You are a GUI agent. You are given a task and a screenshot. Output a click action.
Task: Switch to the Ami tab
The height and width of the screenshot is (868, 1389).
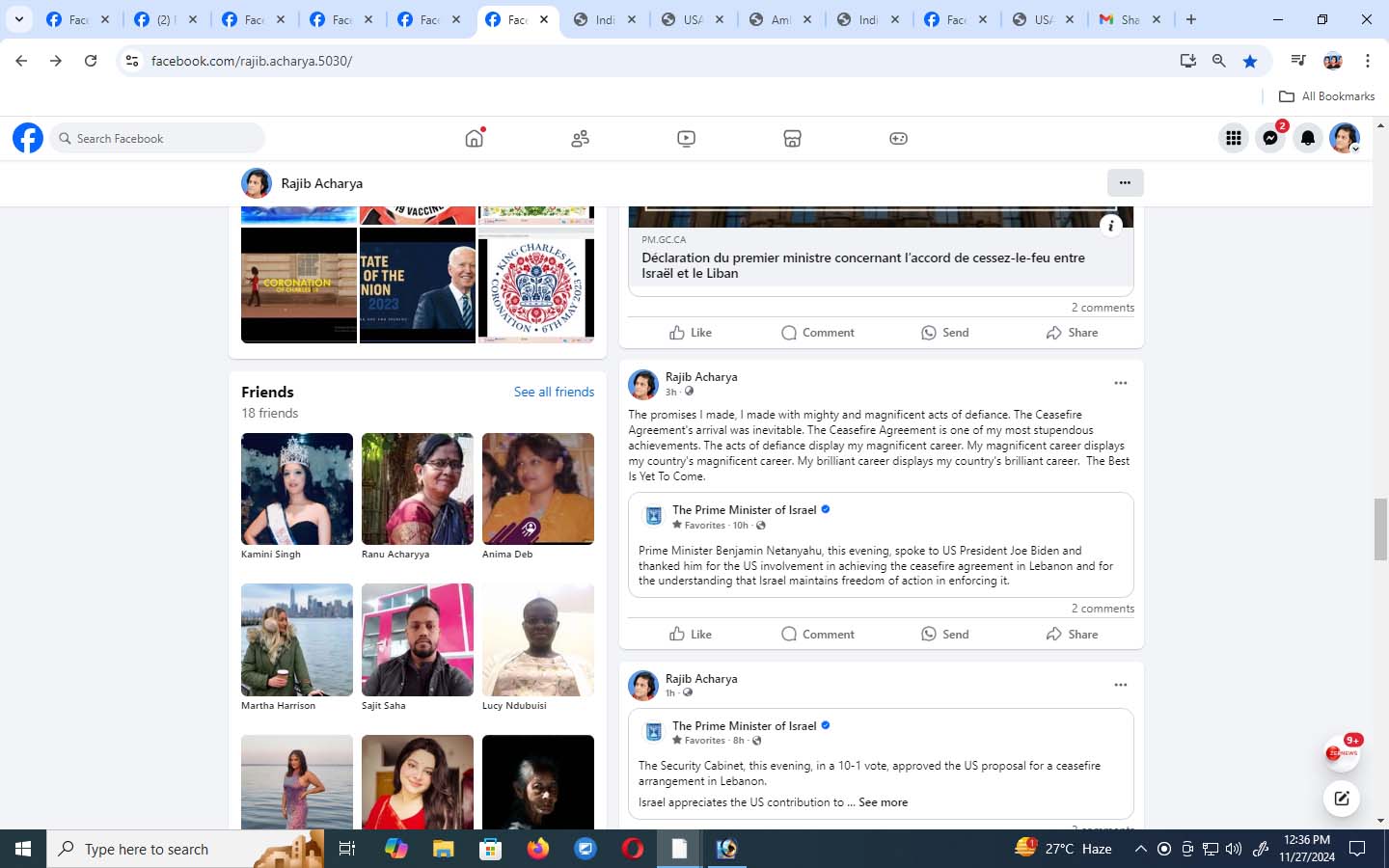click(780, 19)
